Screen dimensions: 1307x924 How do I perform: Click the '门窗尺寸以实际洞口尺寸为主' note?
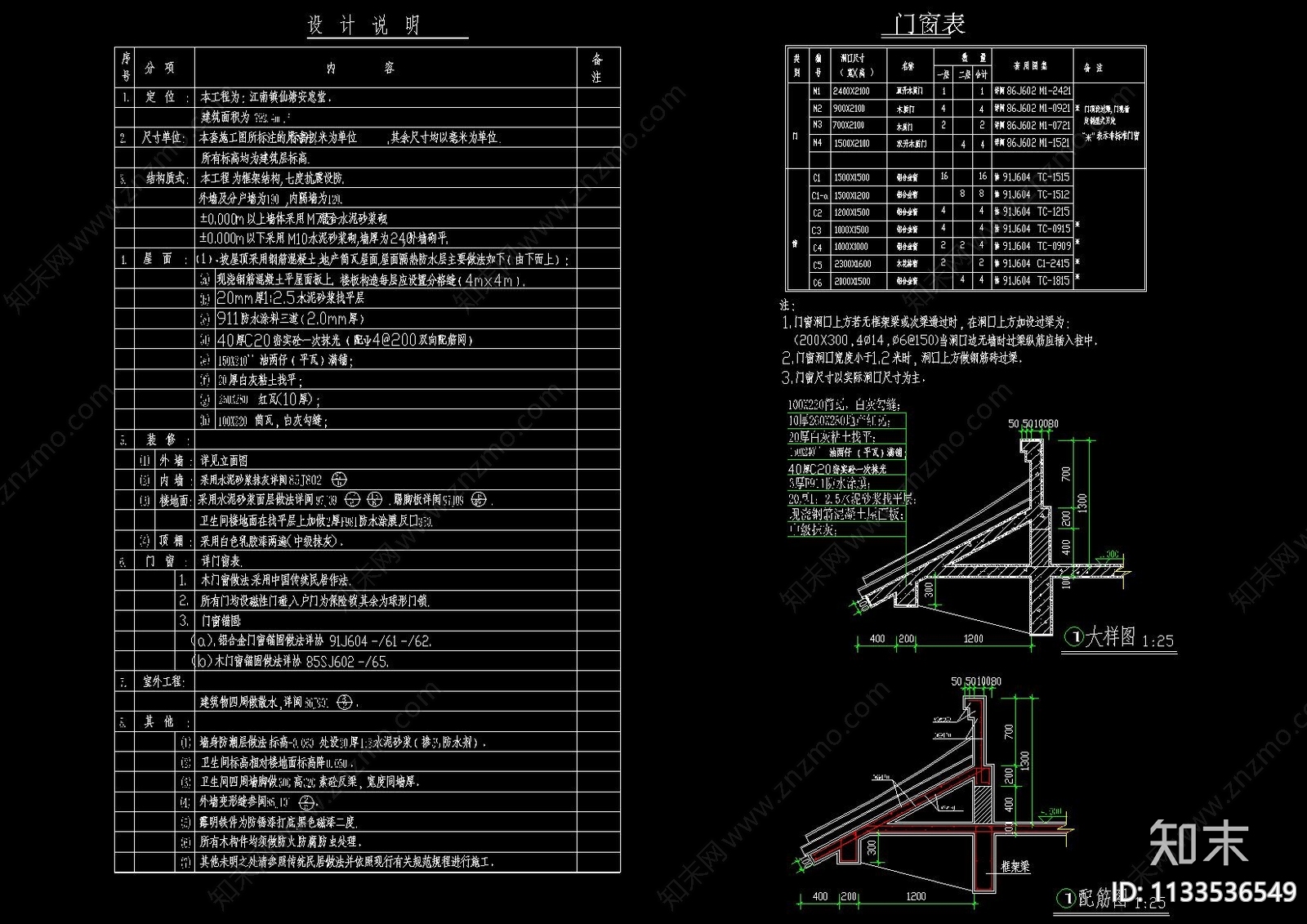[x=854, y=378]
